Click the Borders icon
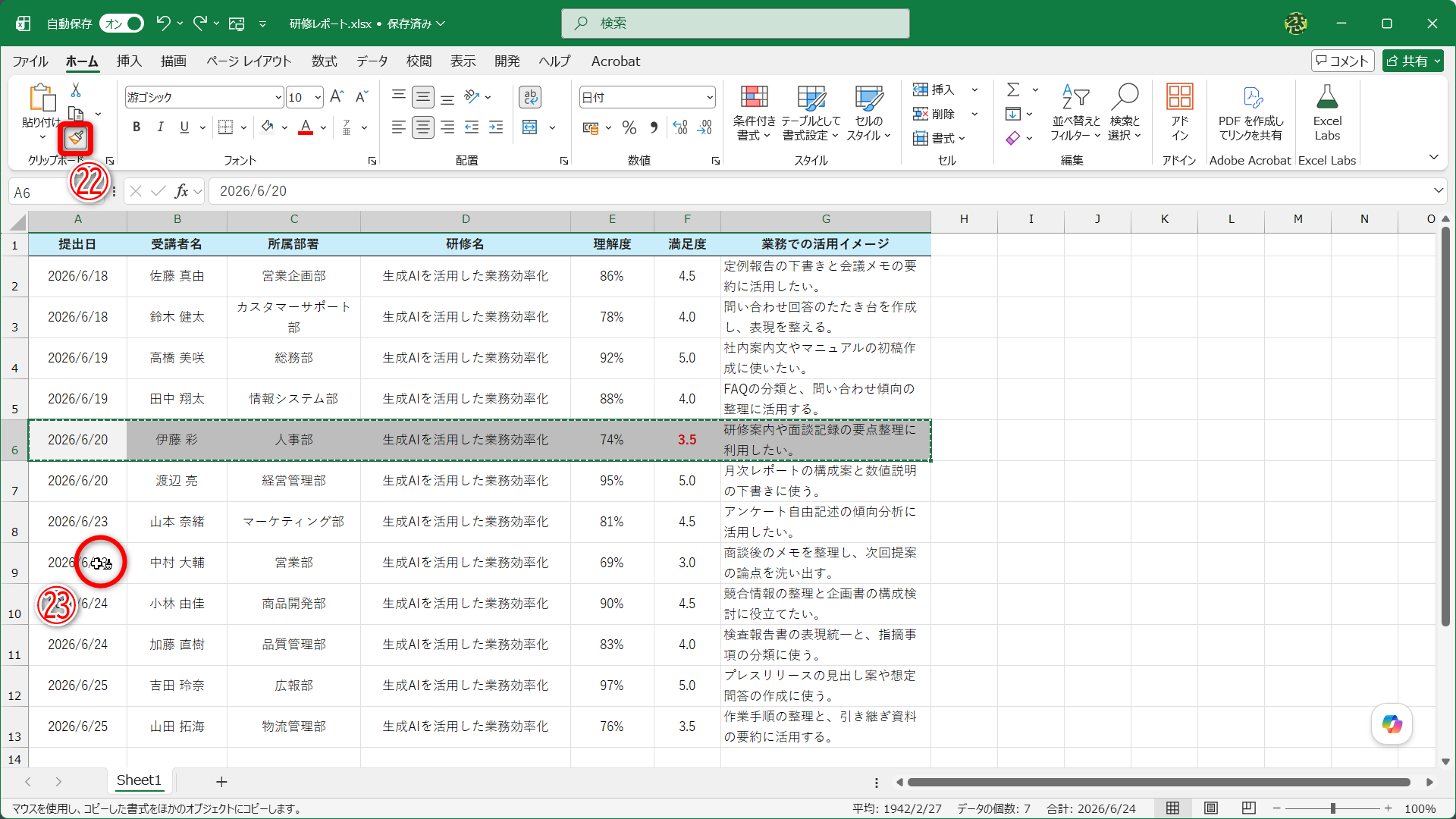The height and width of the screenshot is (819, 1456). pos(225,127)
